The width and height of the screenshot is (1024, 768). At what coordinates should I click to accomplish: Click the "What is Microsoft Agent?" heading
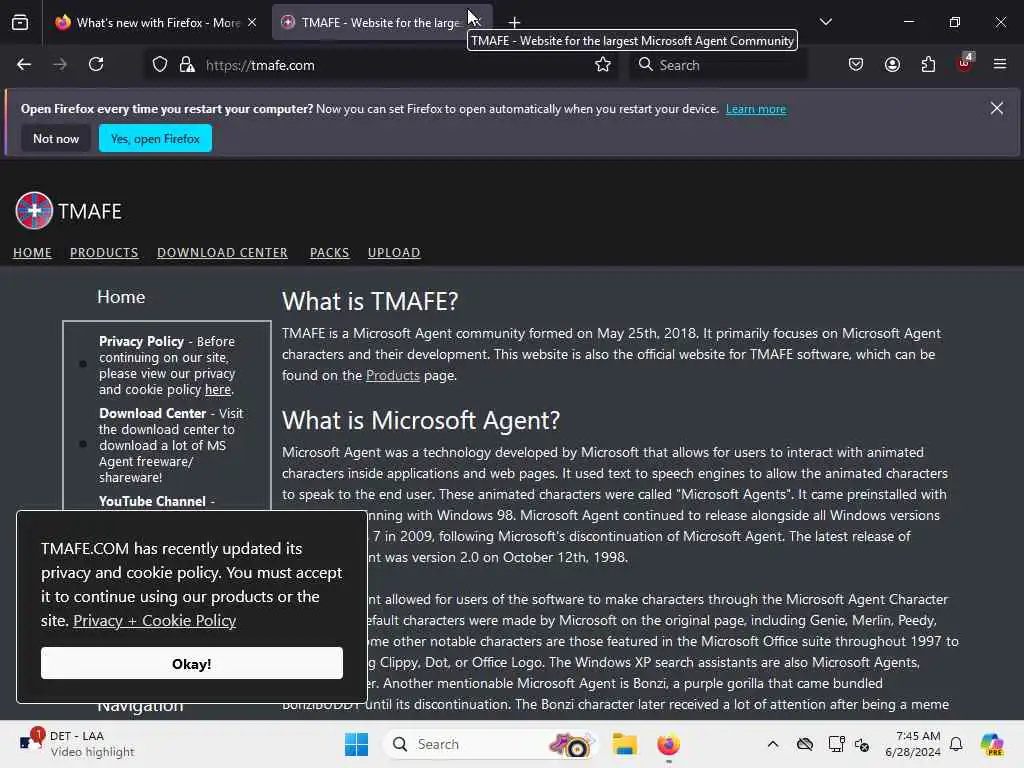tap(421, 420)
